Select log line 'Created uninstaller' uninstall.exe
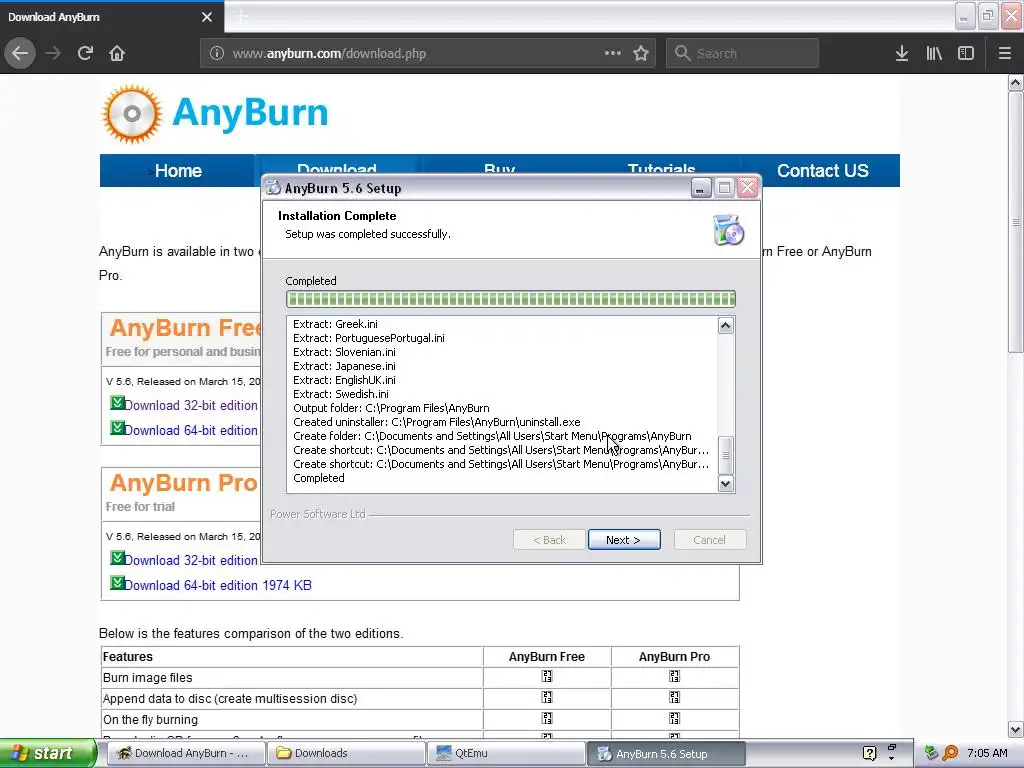Image resolution: width=1024 pixels, height=768 pixels. click(x=436, y=422)
